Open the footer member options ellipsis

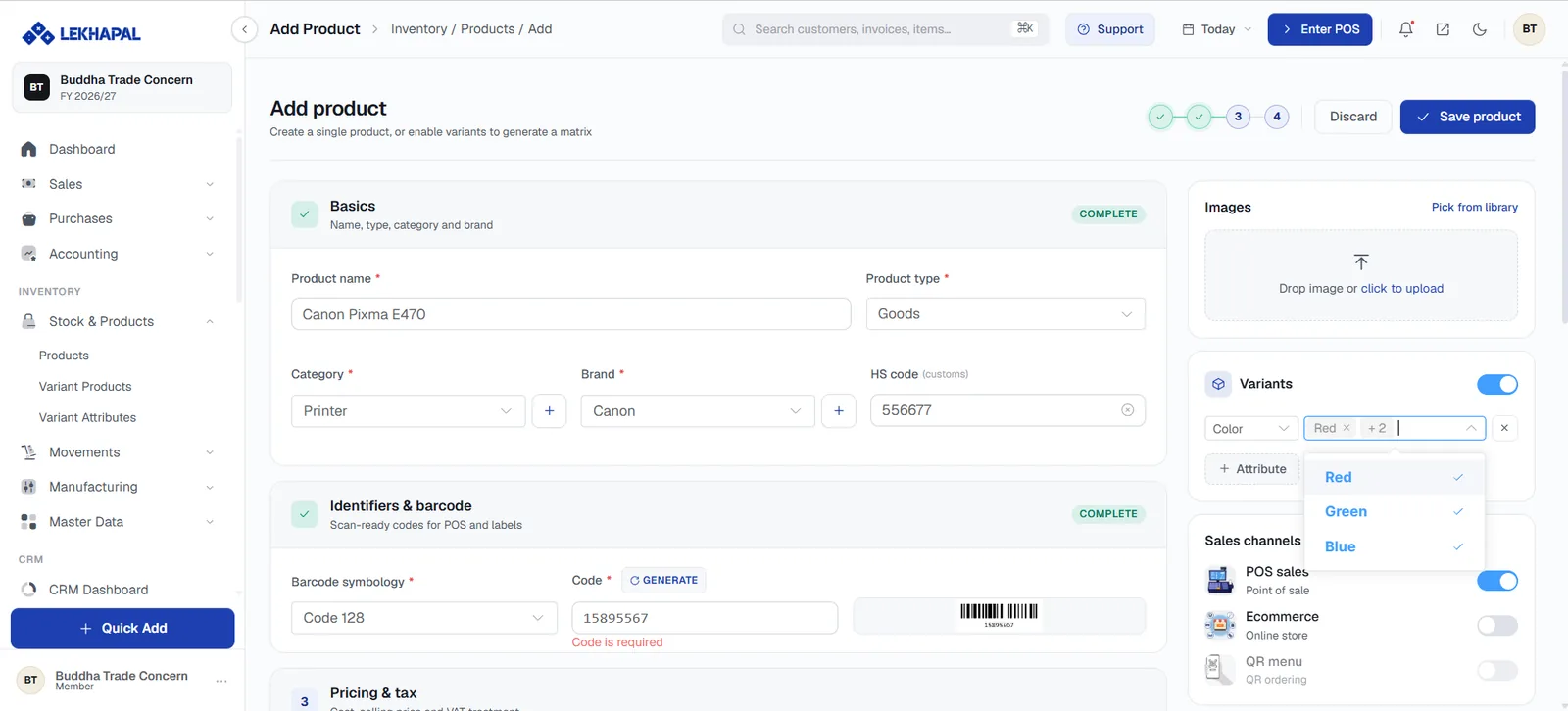[x=221, y=681]
